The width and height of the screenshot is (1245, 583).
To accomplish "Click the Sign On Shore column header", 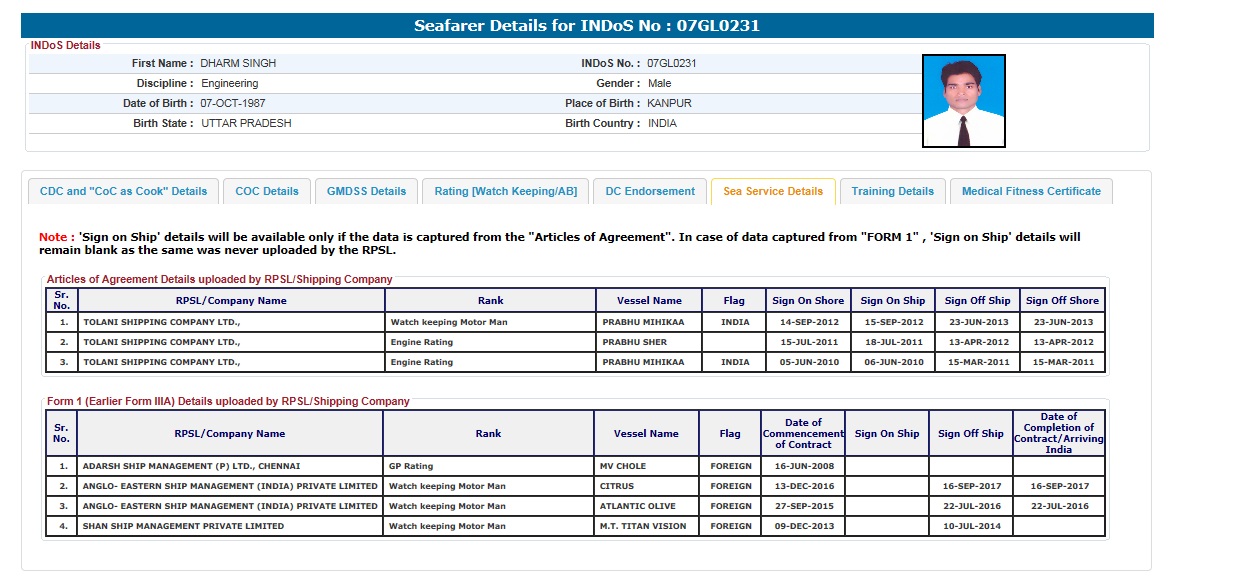I will tap(808, 300).
